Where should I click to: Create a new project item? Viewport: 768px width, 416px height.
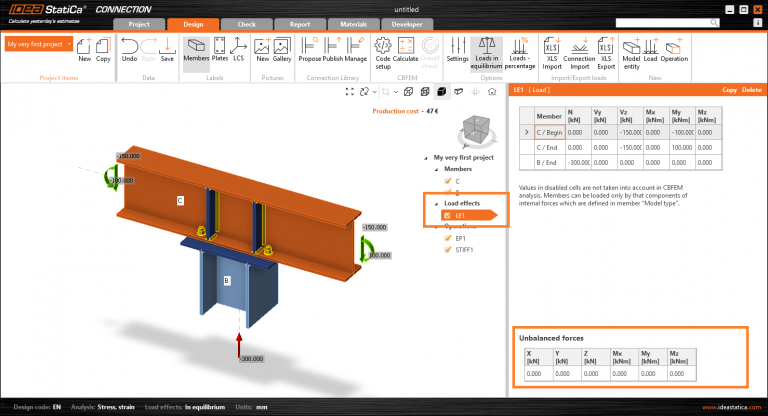point(84,49)
